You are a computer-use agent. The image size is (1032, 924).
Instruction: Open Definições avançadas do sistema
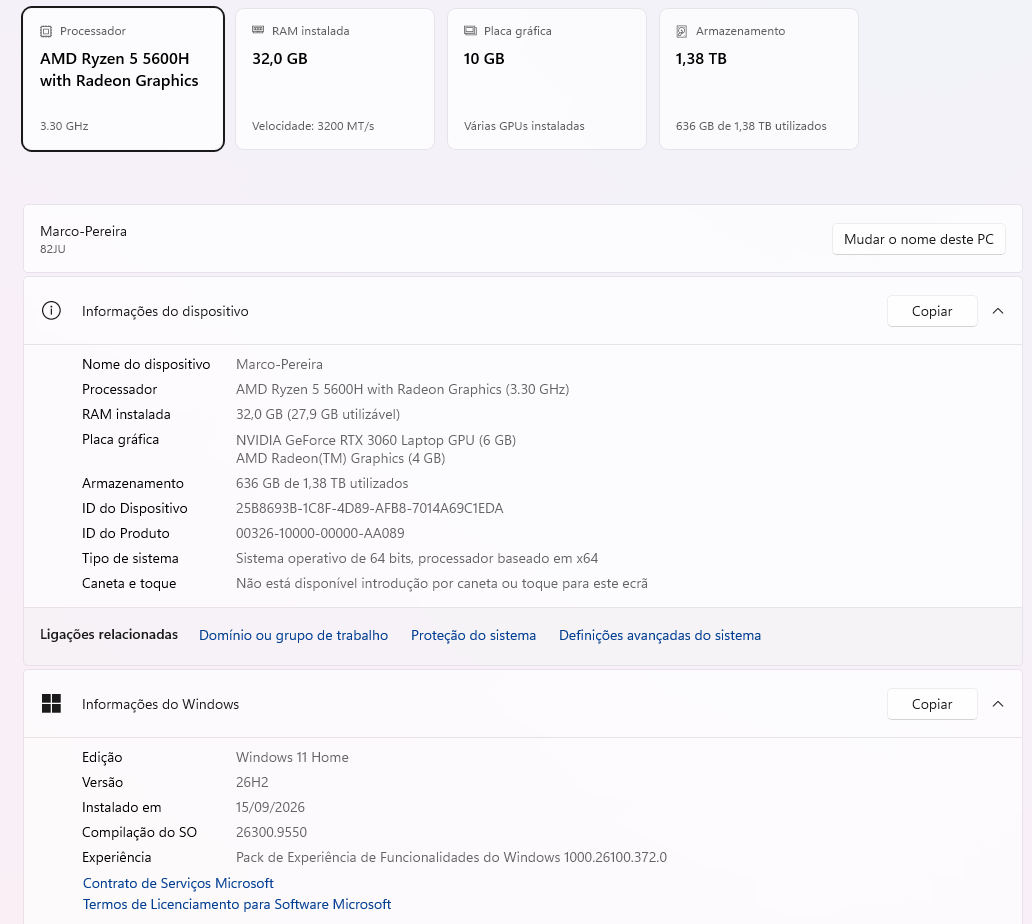click(660, 635)
